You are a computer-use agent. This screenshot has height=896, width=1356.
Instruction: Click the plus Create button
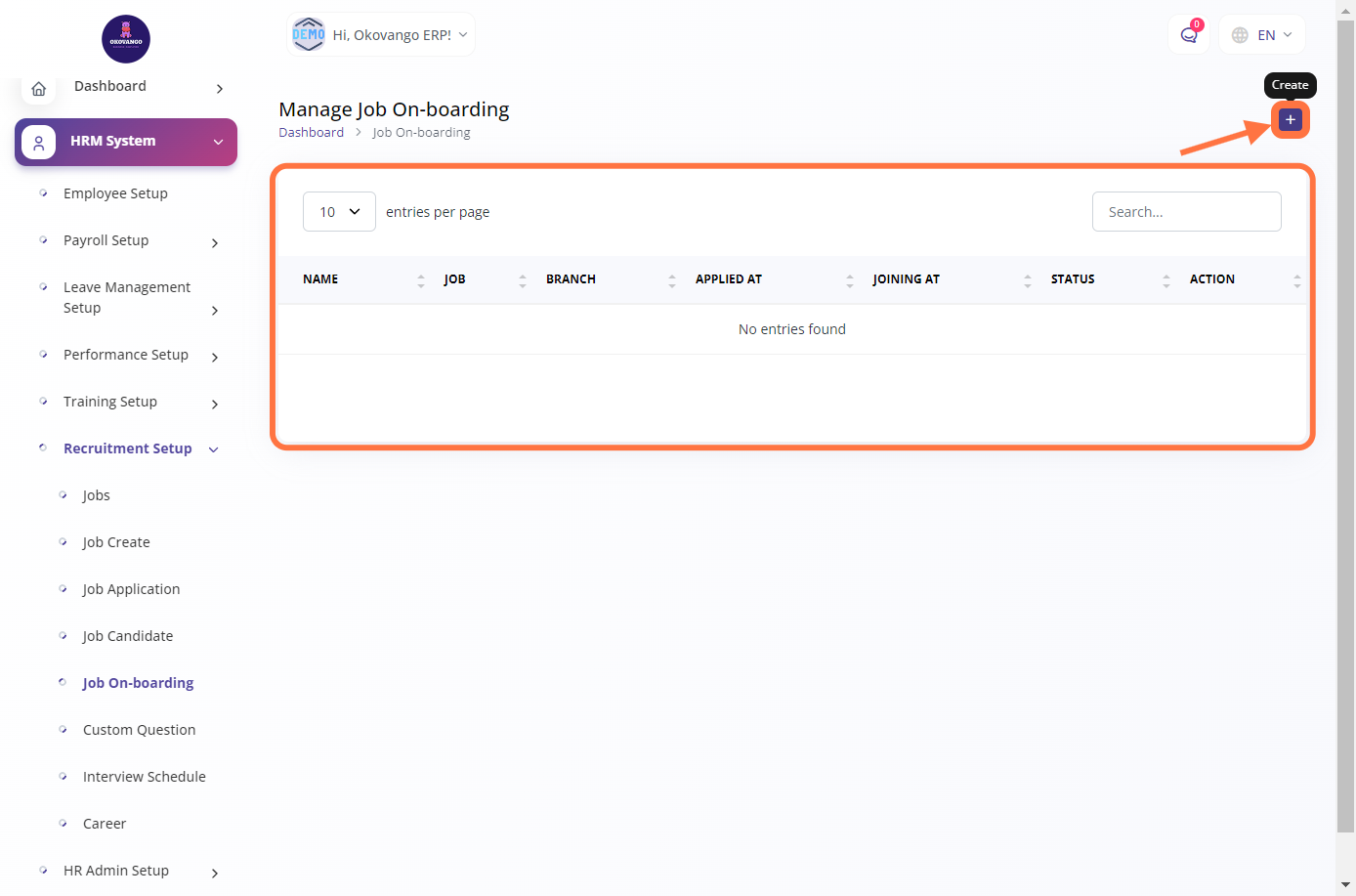coord(1290,120)
